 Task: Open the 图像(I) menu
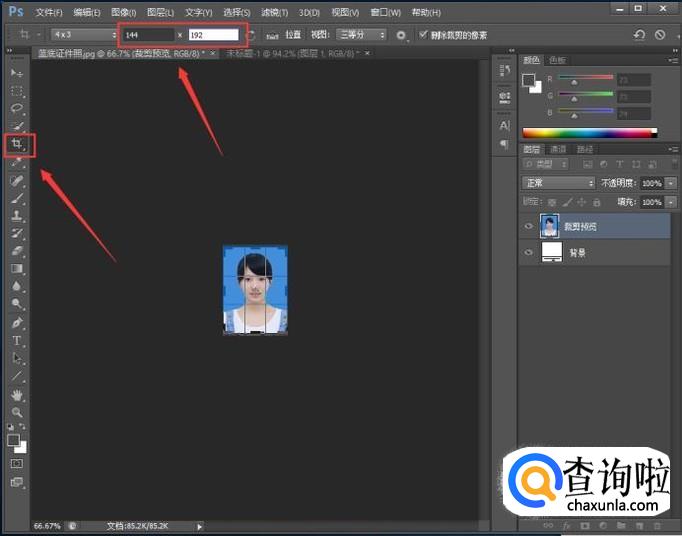click(x=123, y=12)
